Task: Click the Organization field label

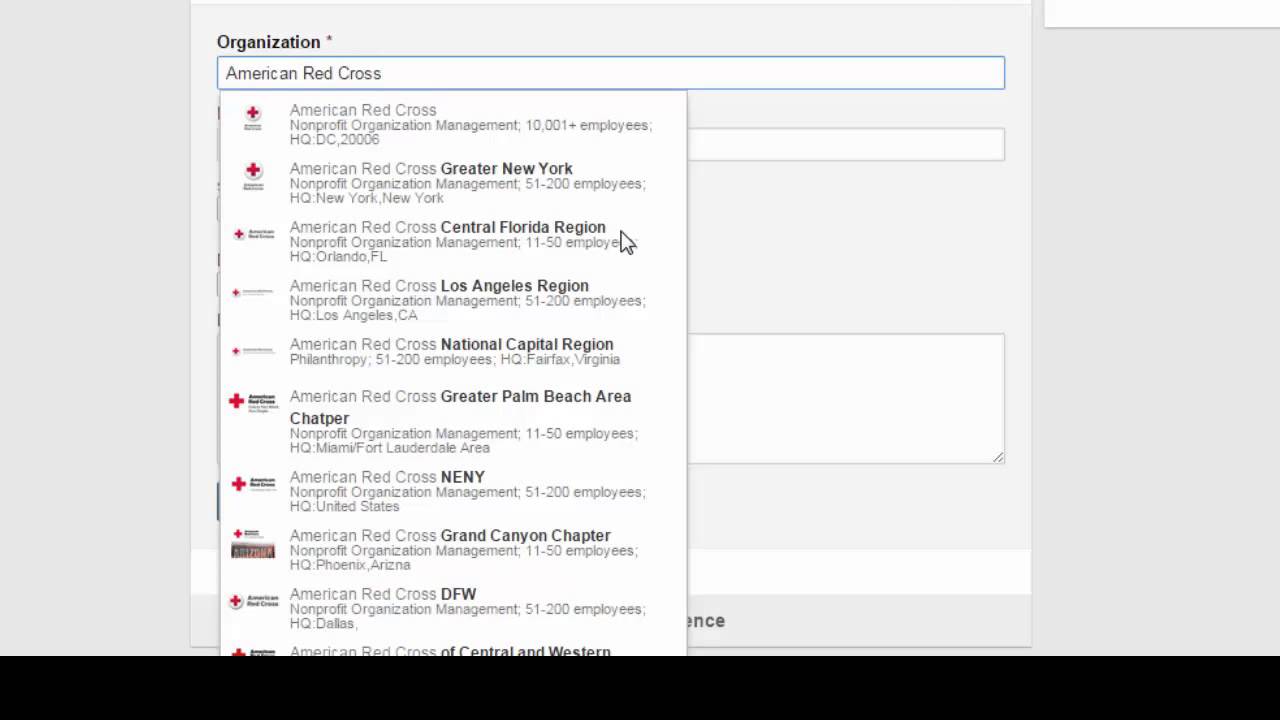Action: (269, 42)
